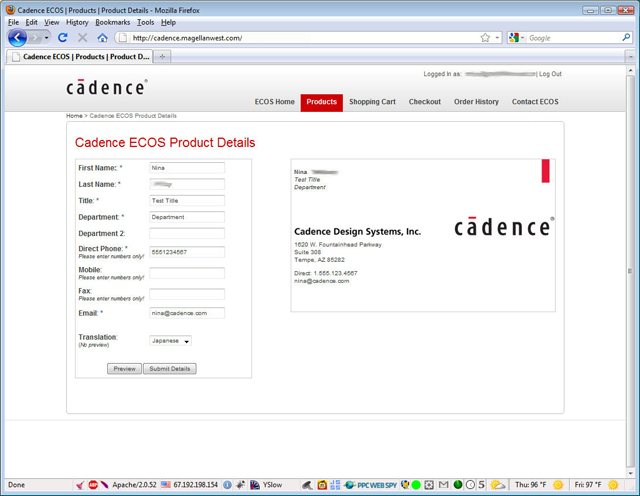Click the Preview button

[124, 369]
